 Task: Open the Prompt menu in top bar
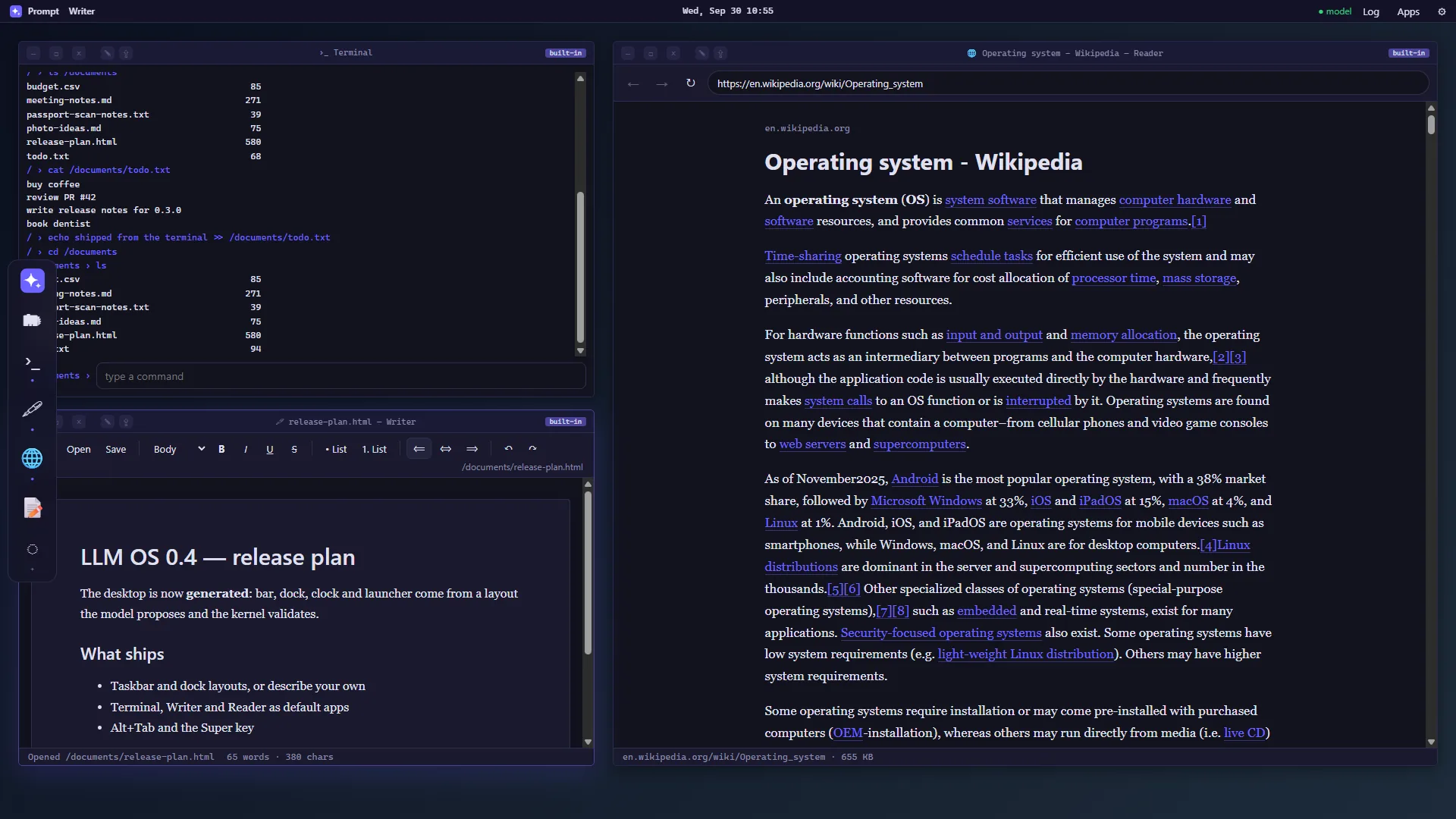(x=43, y=11)
